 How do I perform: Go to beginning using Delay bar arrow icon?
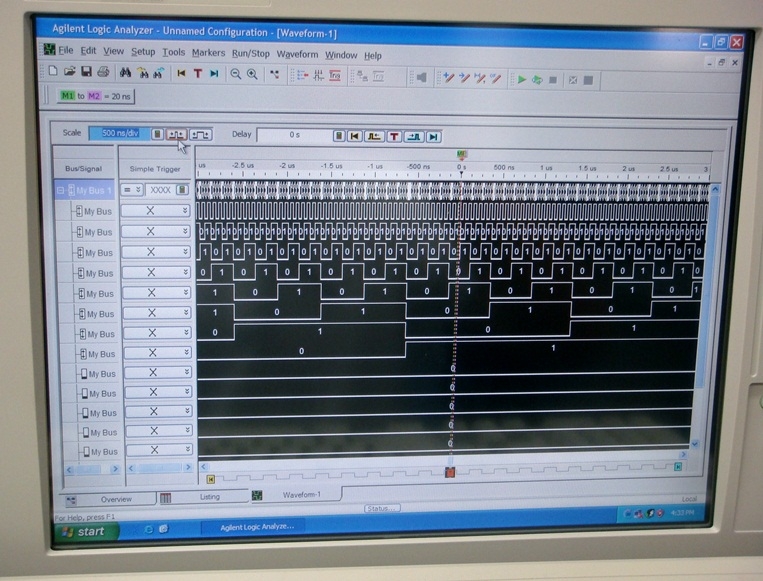tap(354, 136)
